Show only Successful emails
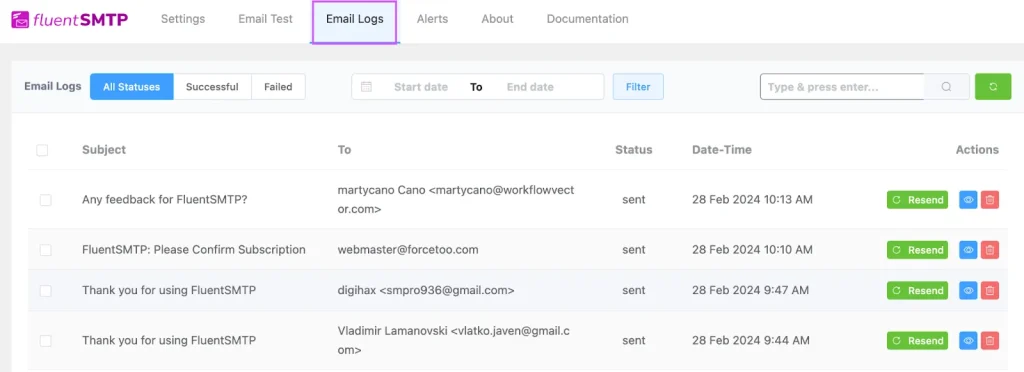The image size is (1024, 372). coord(212,87)
